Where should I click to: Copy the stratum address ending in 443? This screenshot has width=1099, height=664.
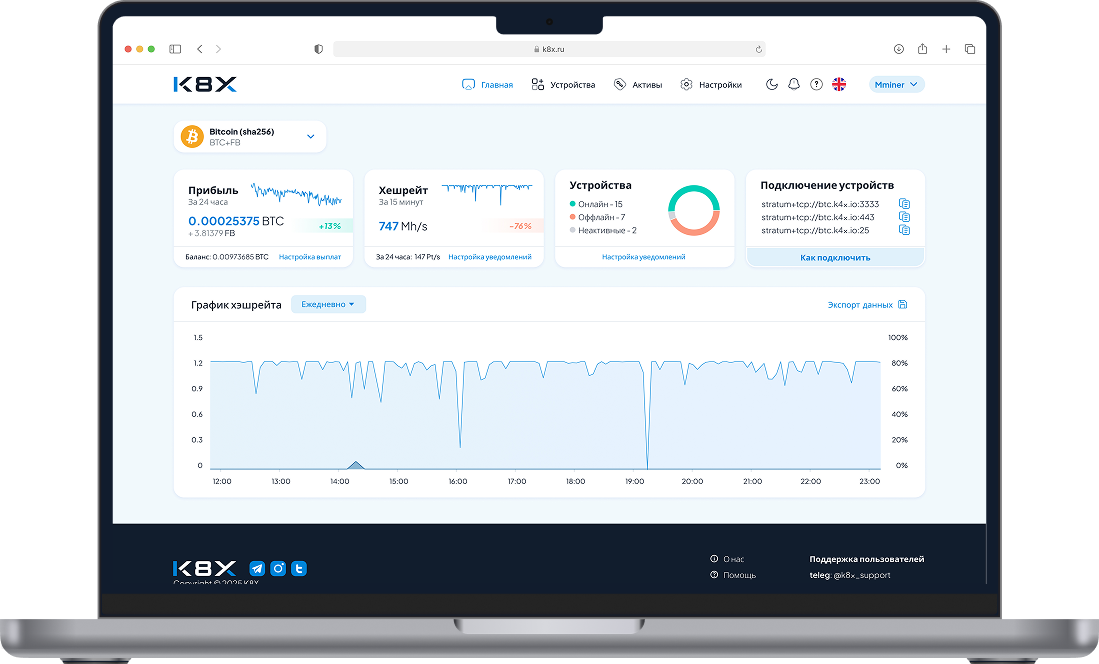click(904, 217)
